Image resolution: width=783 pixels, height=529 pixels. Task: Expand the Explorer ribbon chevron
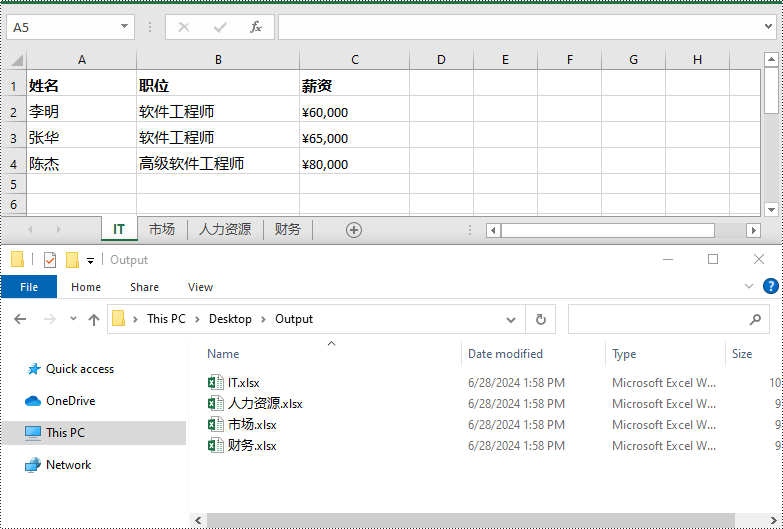pos(749,286)
